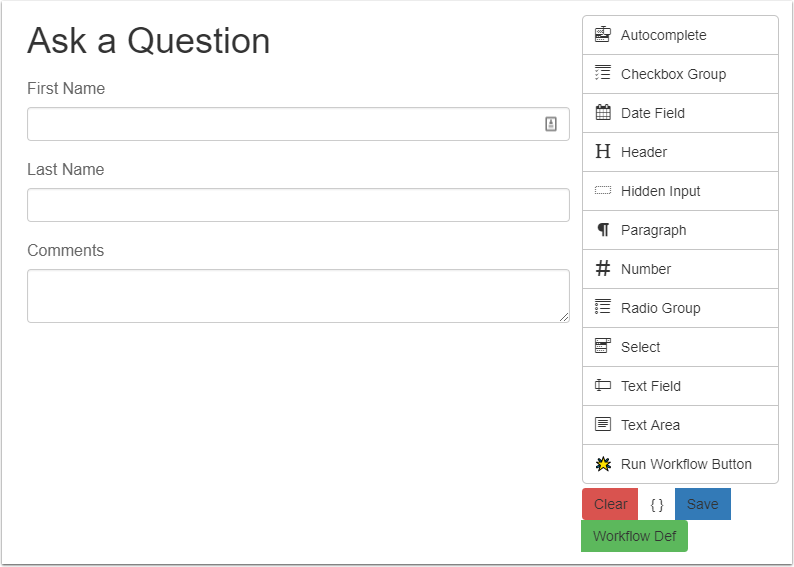Click the Radio Group icon
Viewport: 794px width, 567px height.
[602, 308]
